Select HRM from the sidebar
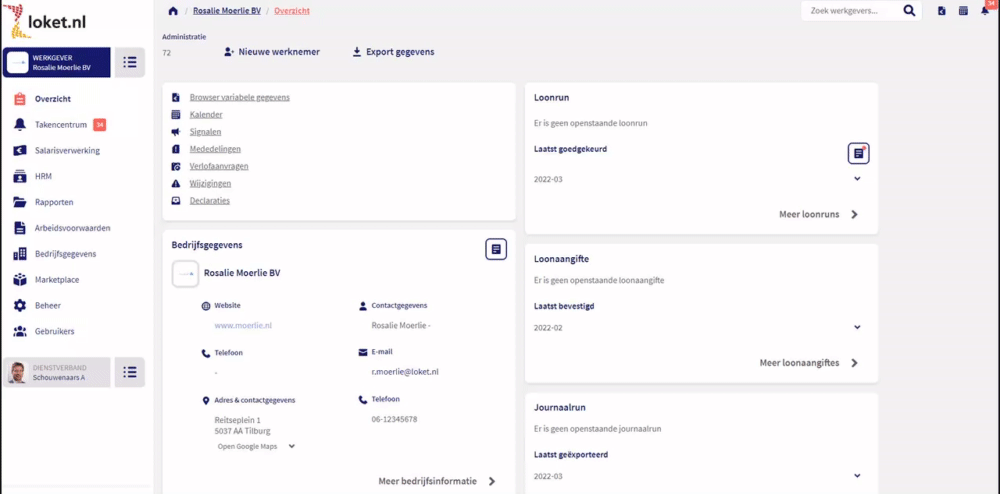Viewport: 1000px width, 494px height. tap(43, 176)
